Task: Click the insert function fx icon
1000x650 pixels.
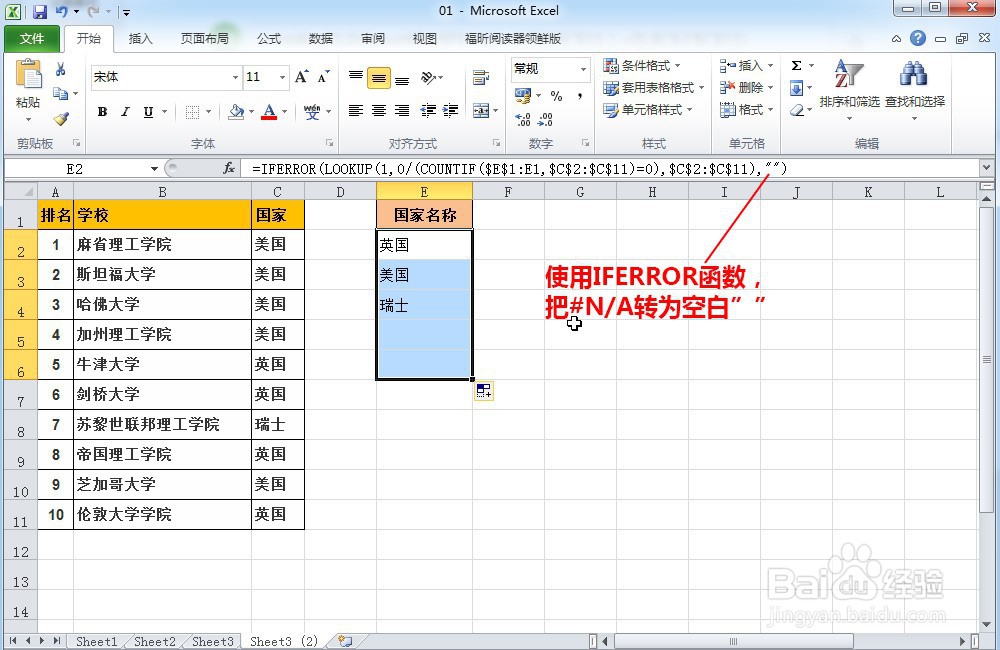Action: (230, 168)
